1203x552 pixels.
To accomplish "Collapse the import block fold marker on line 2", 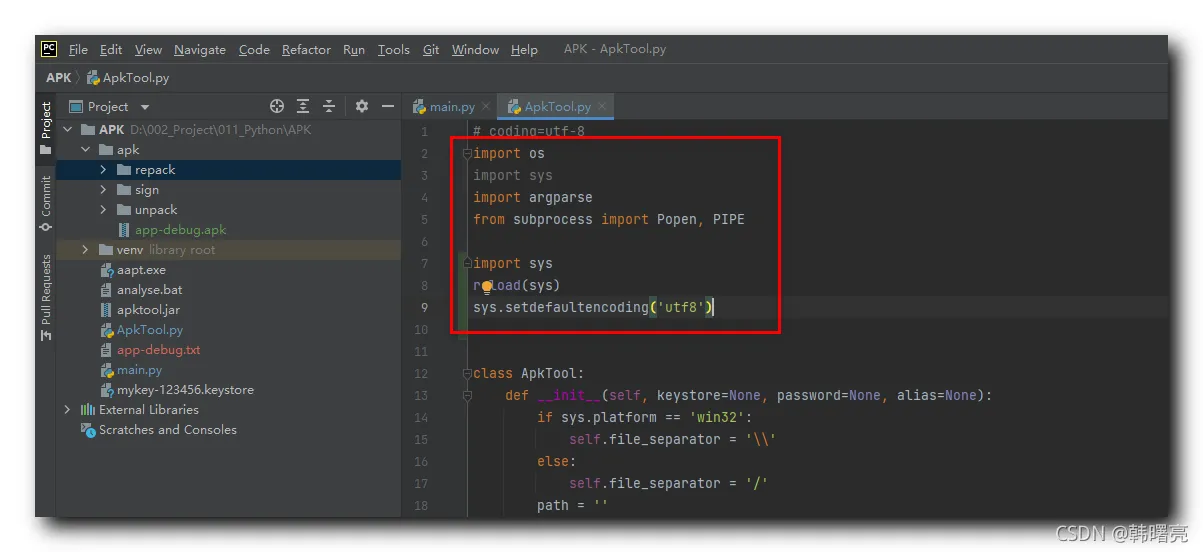I will coord(467,154).
